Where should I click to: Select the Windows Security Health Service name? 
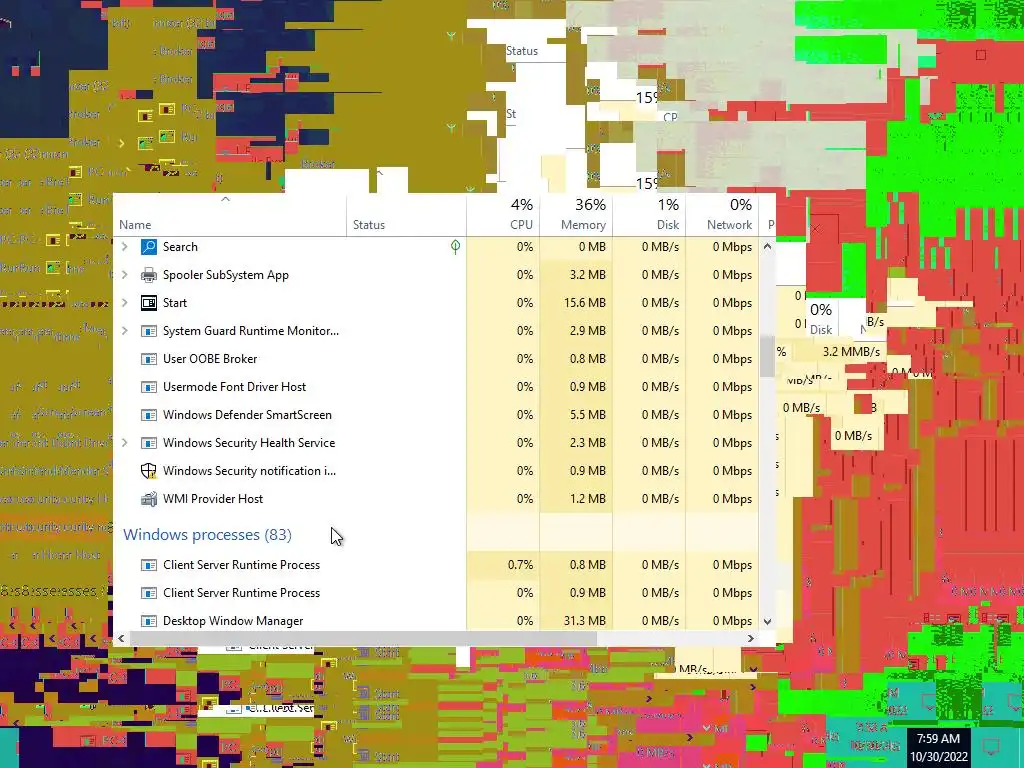(x=249, y=443)
